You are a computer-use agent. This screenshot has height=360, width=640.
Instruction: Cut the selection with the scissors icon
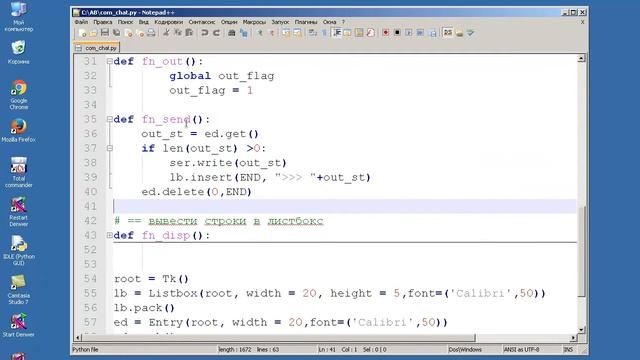point(166,33)
